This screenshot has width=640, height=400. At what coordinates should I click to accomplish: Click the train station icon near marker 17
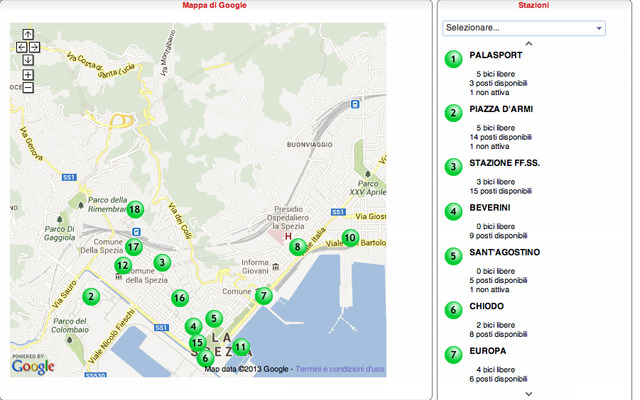[137, 232]
